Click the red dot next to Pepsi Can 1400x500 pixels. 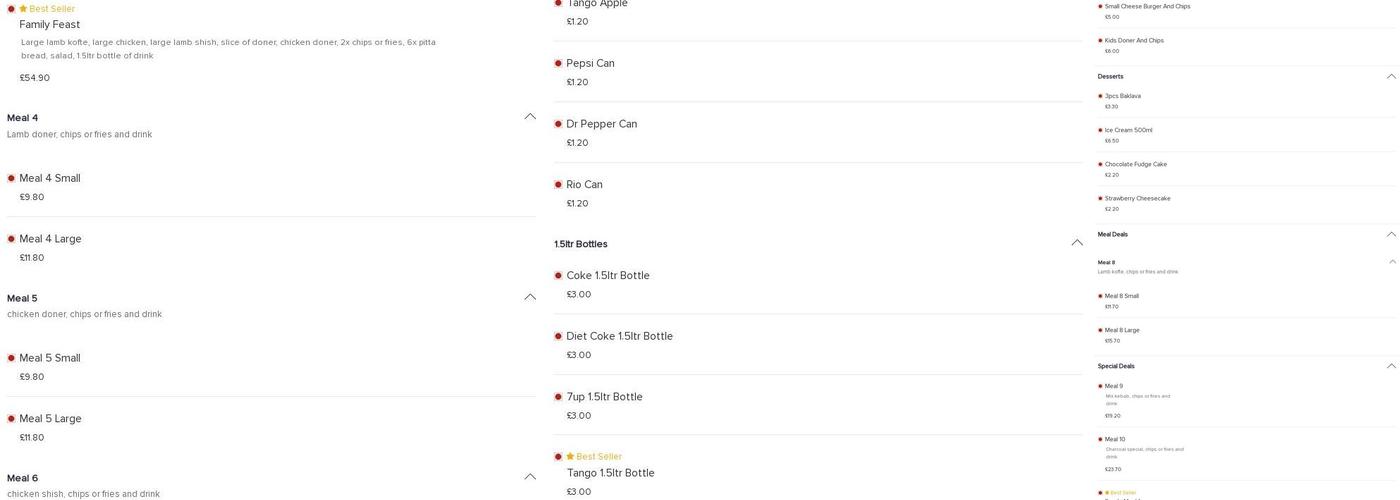[x=558, y=63]
